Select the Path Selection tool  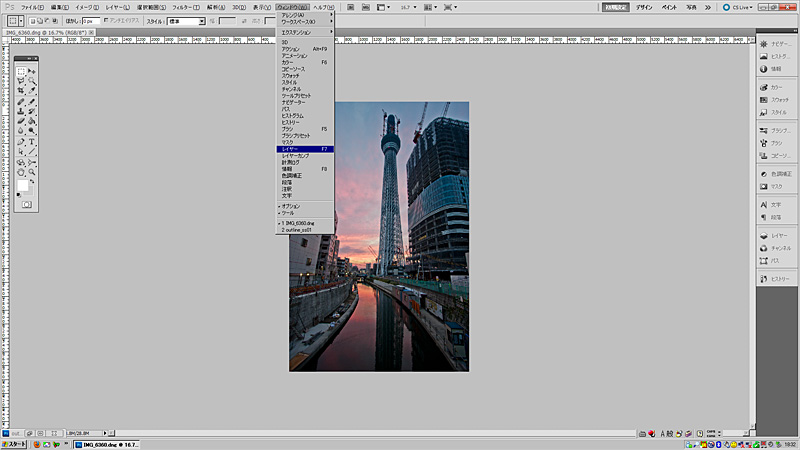[x=21, y=152]
